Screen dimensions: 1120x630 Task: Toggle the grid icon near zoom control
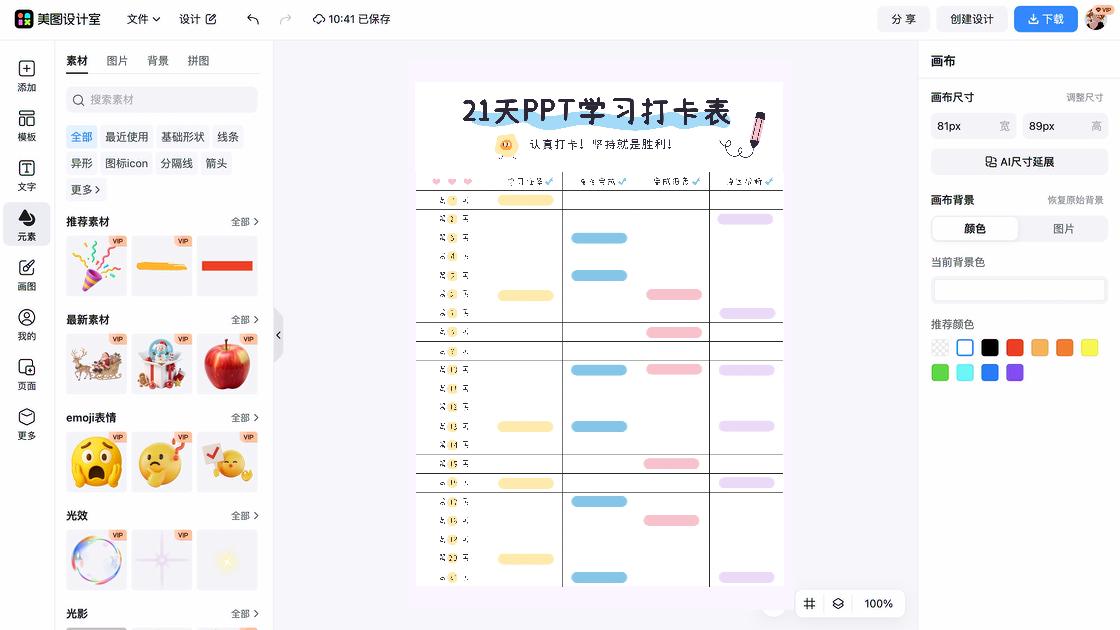click(x=809, y=604)
